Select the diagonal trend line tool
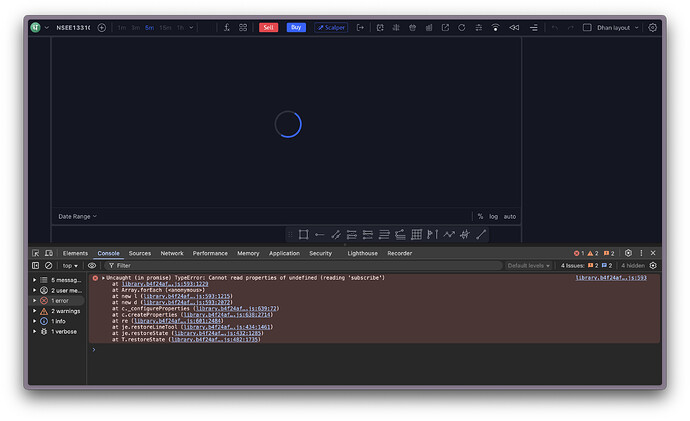This screenshot has width=690, height=421. [x=481, y=234]
